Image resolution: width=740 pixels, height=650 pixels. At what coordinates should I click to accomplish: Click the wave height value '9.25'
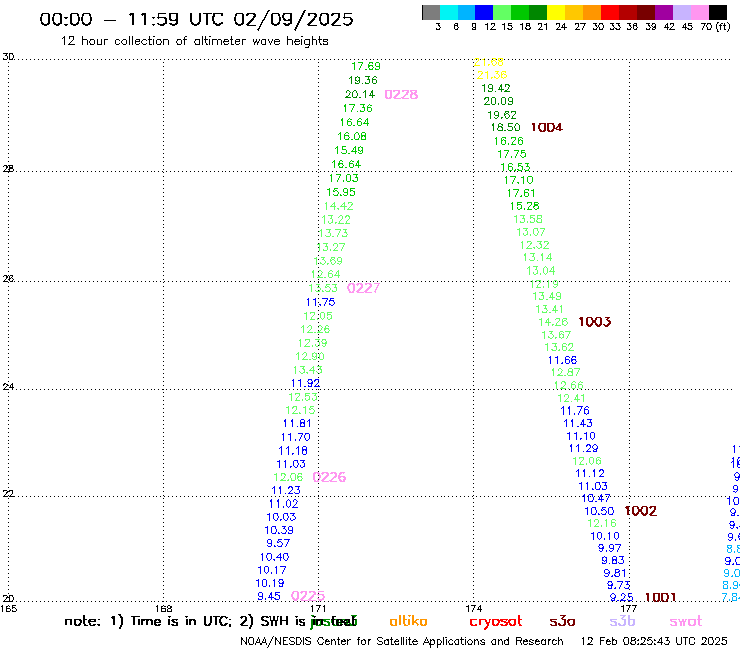[622, 598]
